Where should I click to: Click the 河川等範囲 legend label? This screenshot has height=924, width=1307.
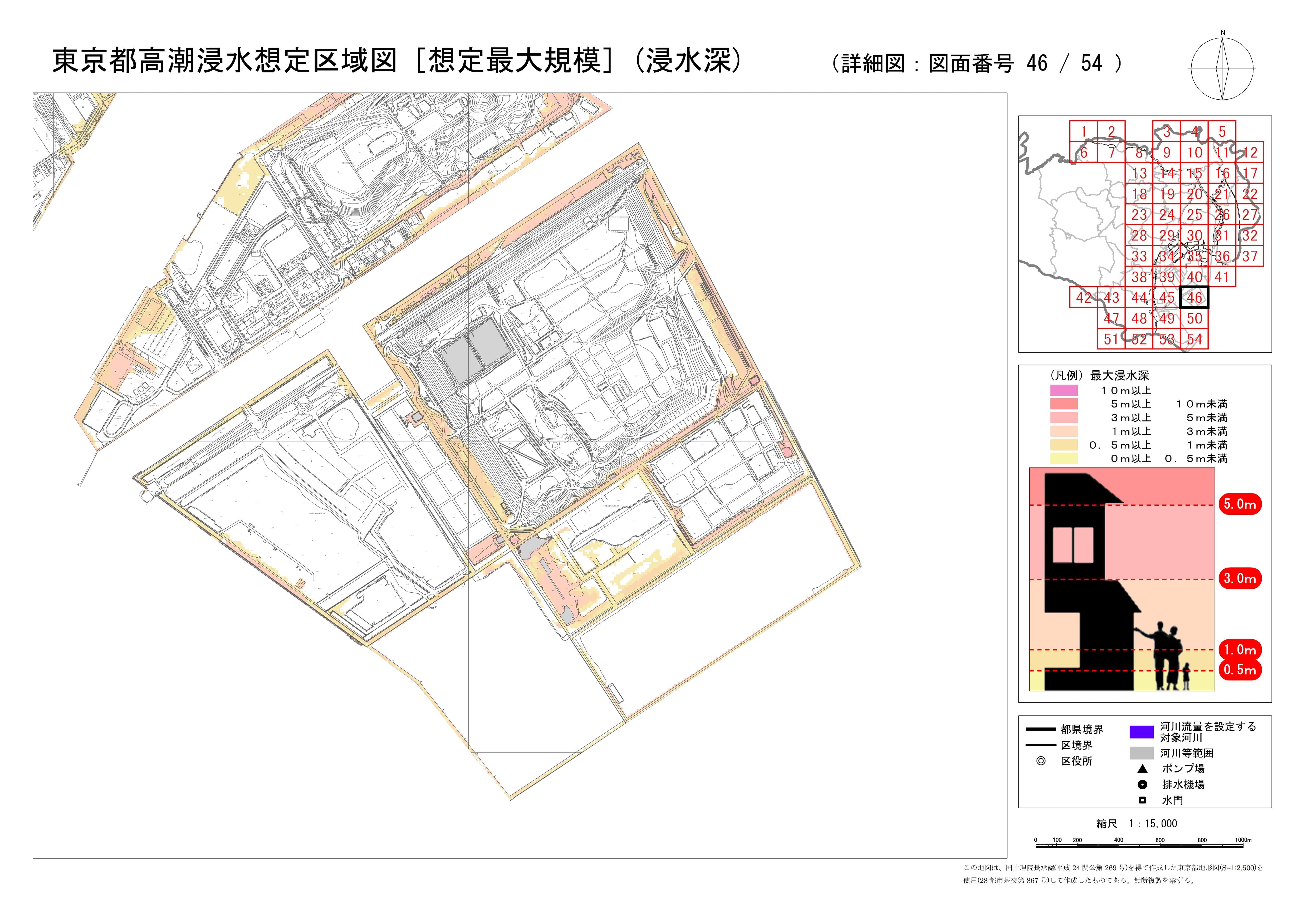tap(1187, 753)
